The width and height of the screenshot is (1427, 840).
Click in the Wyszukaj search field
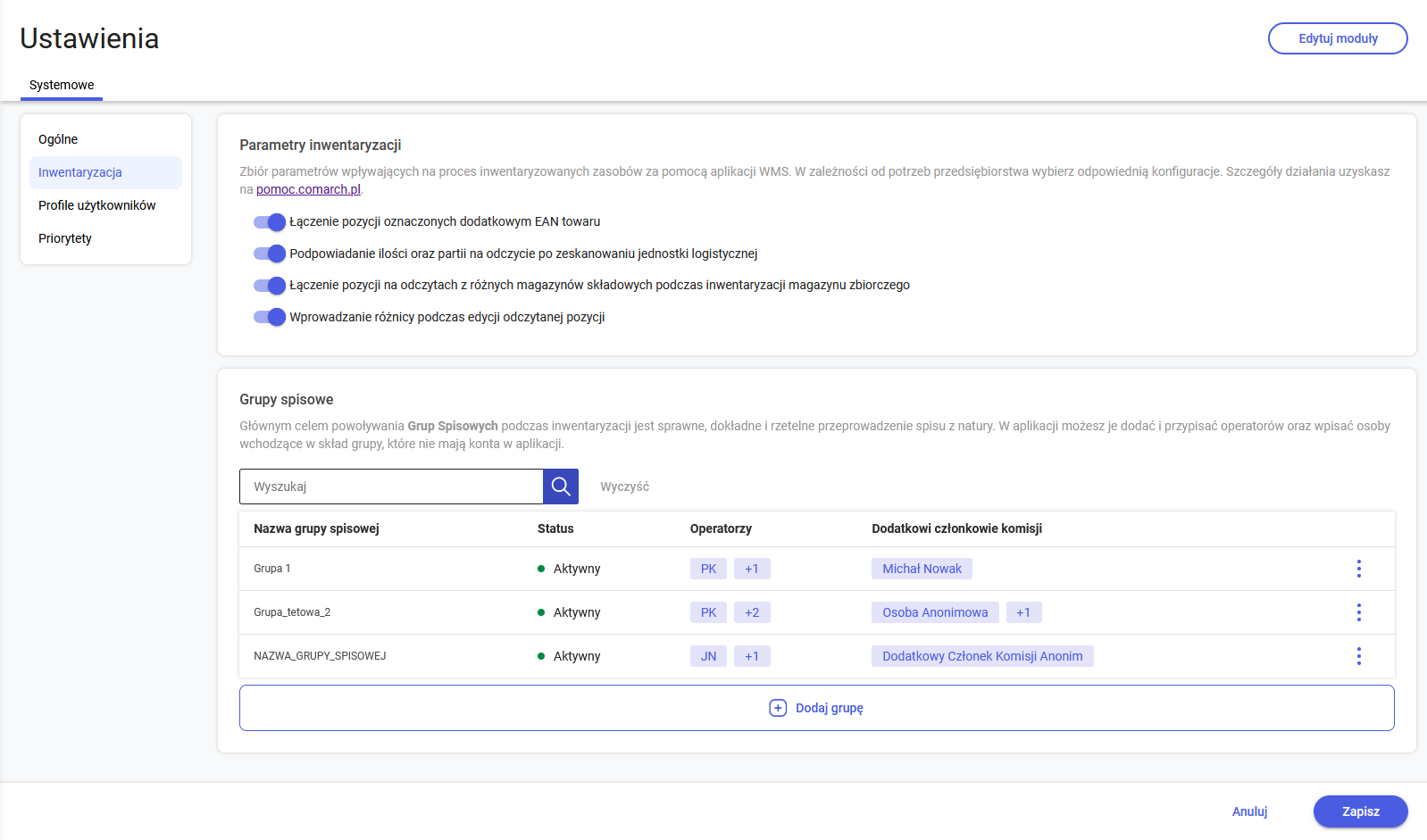click(391, 487)
